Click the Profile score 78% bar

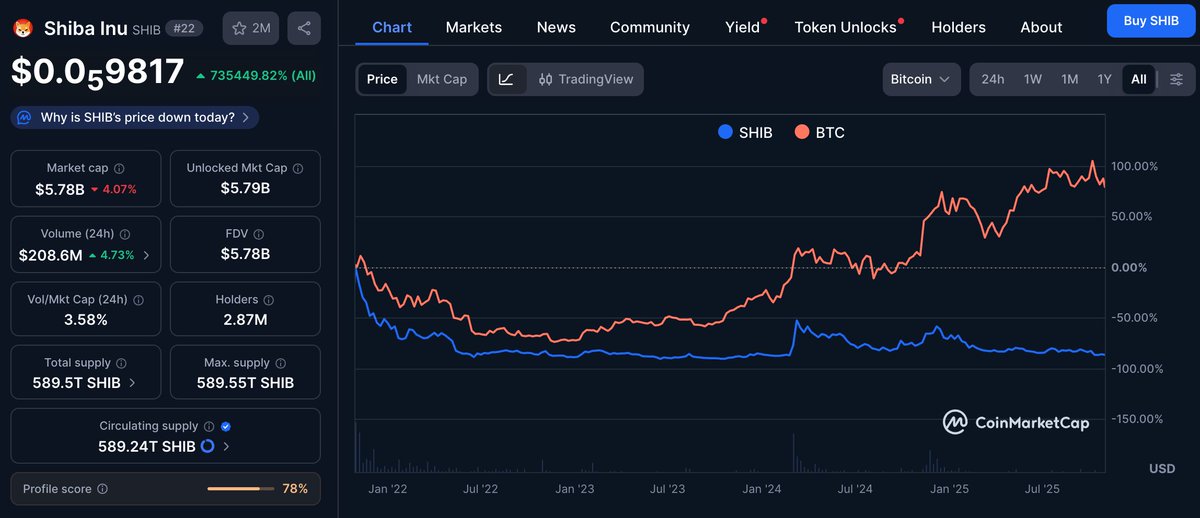pyautogui.click(x=240, y=489)
